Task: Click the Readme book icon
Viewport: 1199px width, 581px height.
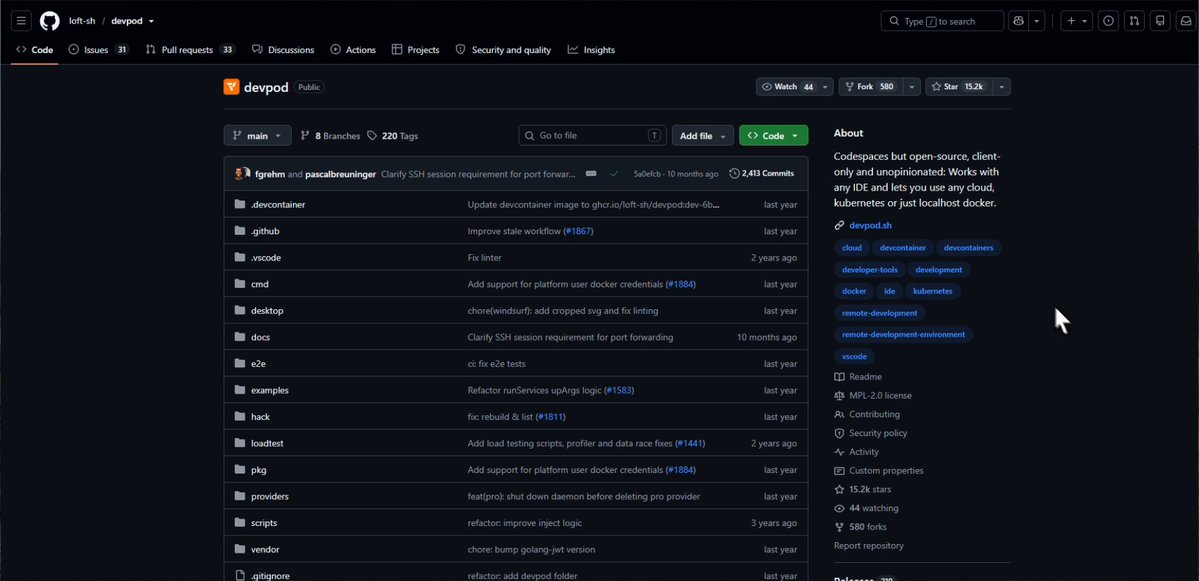Action: pos(840,377)
